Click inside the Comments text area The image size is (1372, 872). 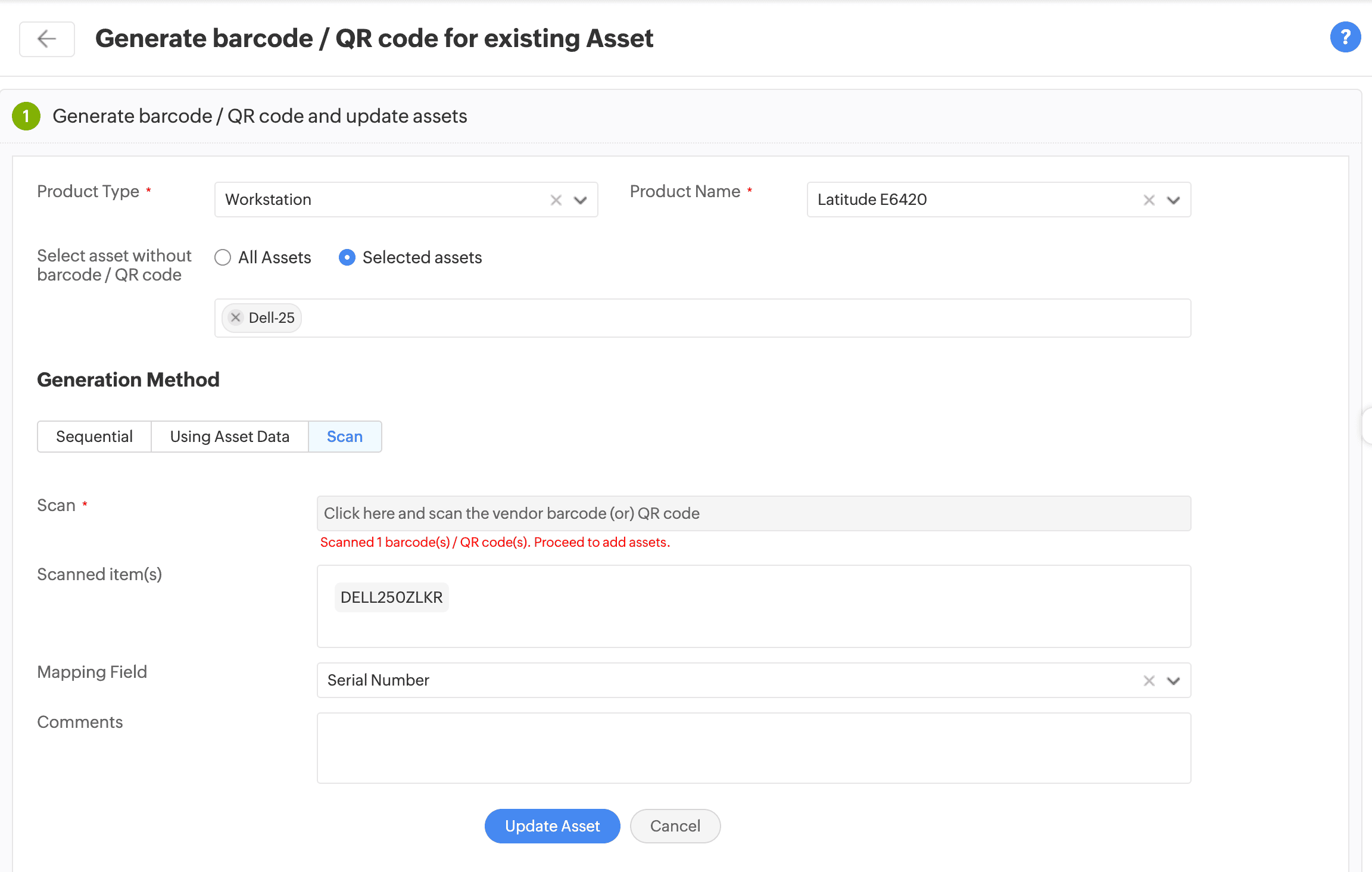(x=753, y=748)
